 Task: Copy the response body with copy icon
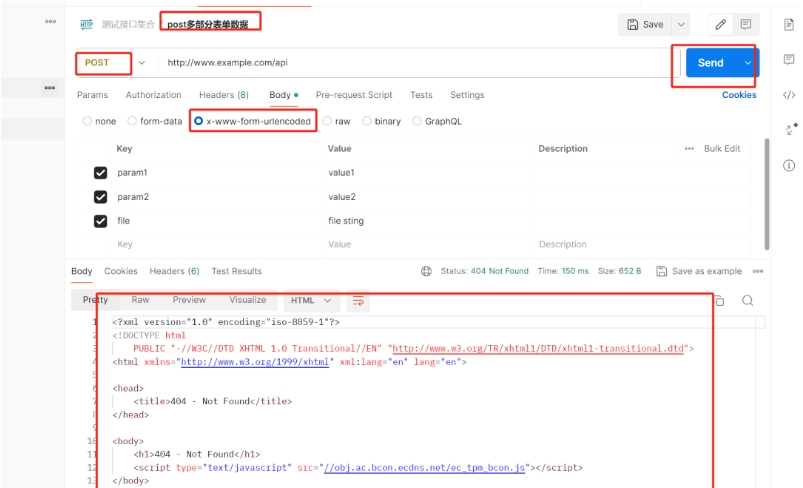720,301
